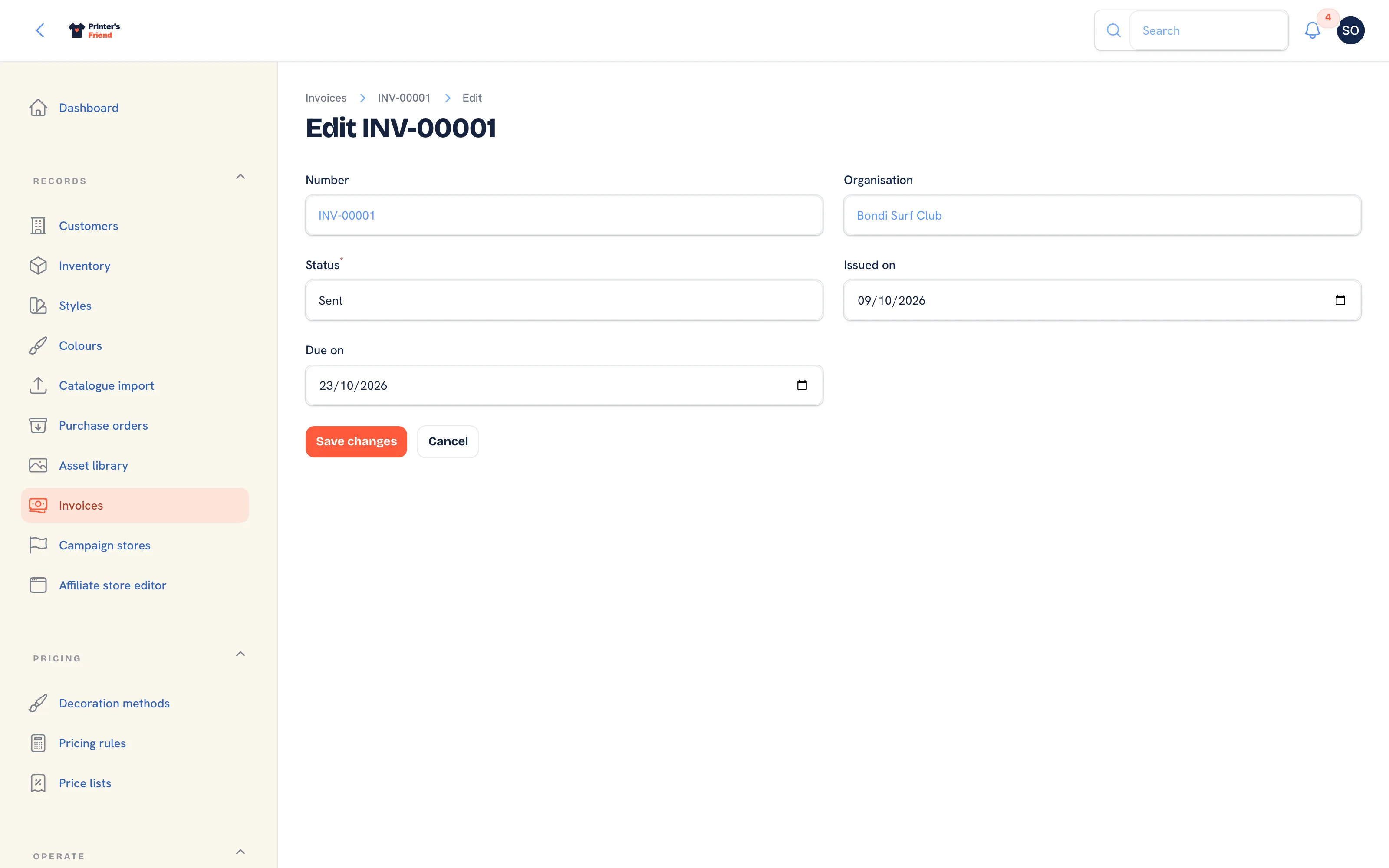
Task: Open the SO user avatar menu
Action: (x=1350, y=30)
